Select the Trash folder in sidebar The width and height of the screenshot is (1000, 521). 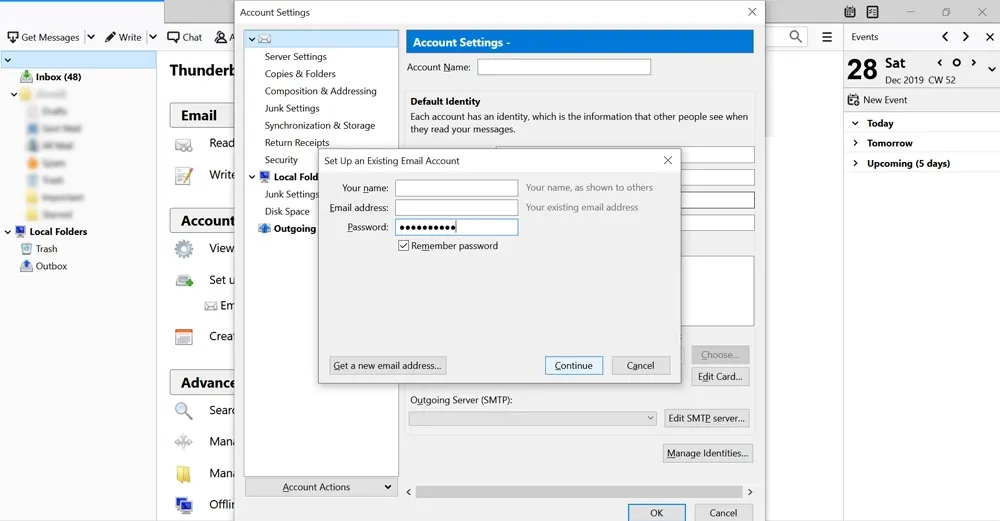coord(46,249)
